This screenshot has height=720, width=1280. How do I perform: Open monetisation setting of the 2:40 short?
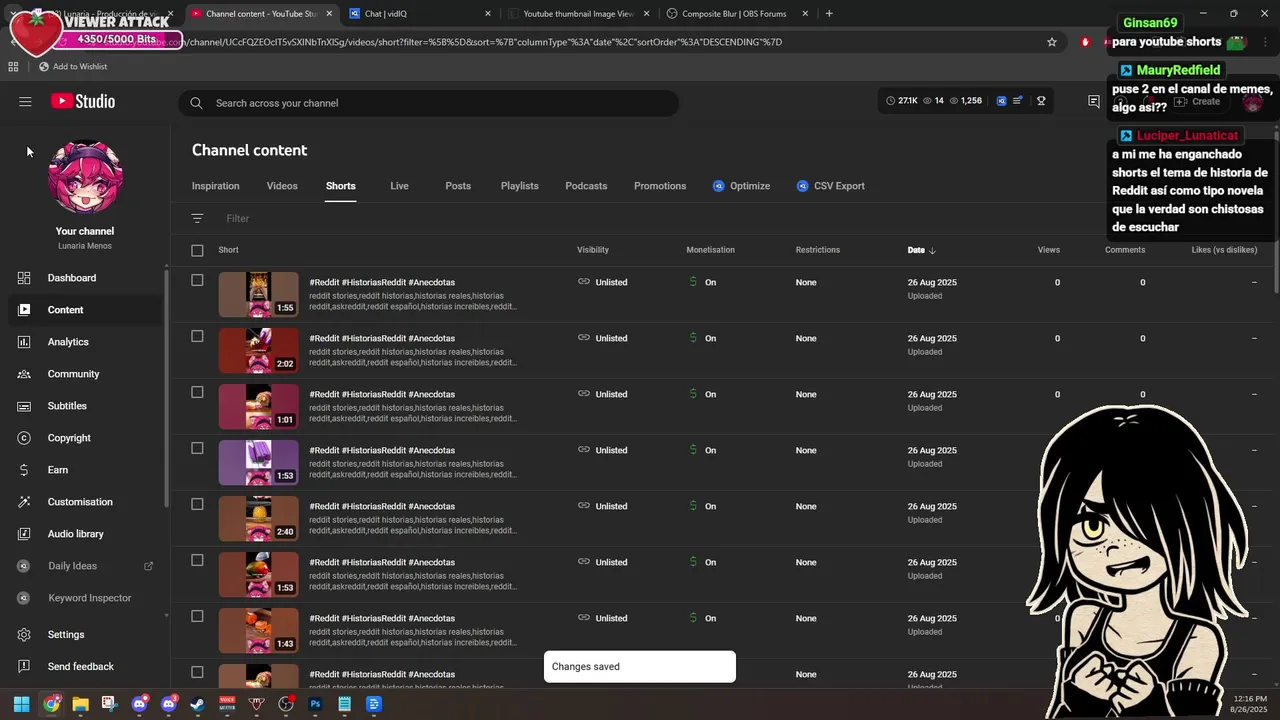click(703, 506)
